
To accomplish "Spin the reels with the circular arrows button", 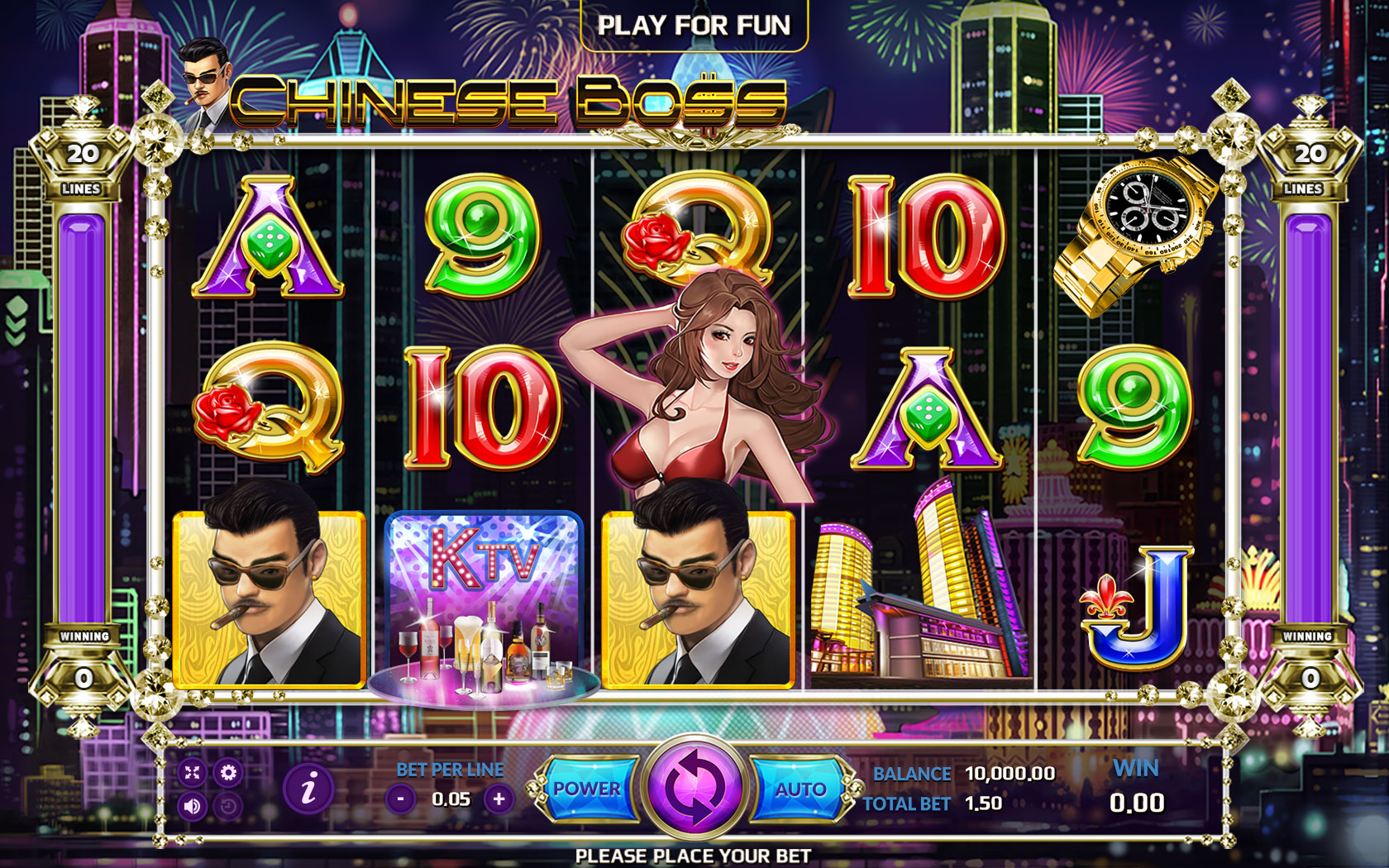I will coord(694,787).
